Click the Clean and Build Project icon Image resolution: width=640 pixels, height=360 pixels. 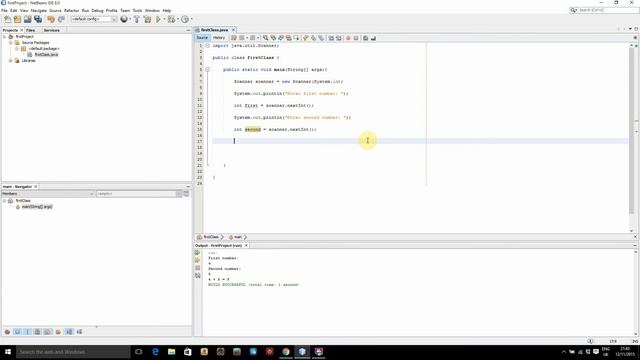coord(147,19)
